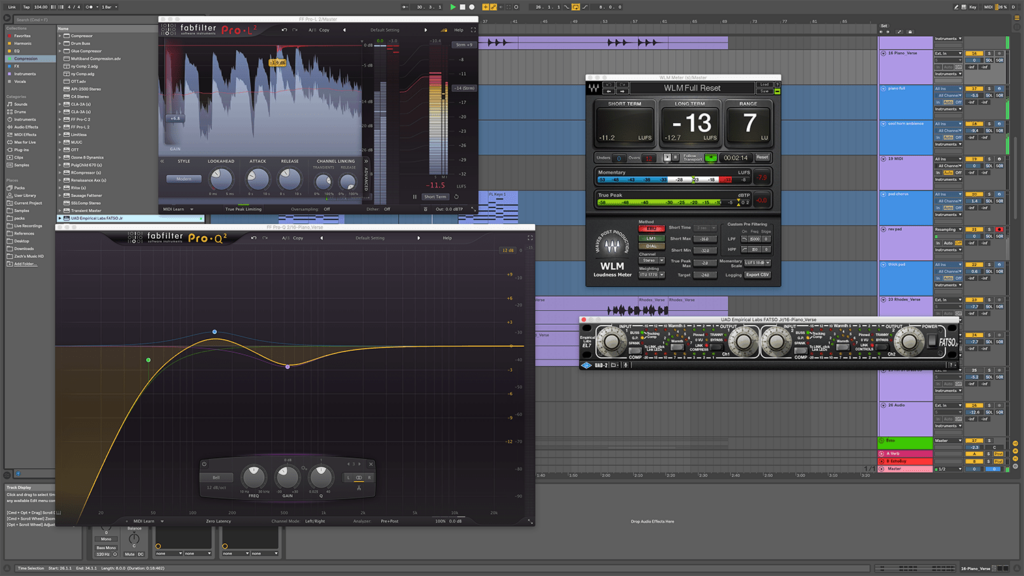Click the Pro-L 2 Copy button
The height and width of the screenshot is (576, 1024).
pos(324,30)
